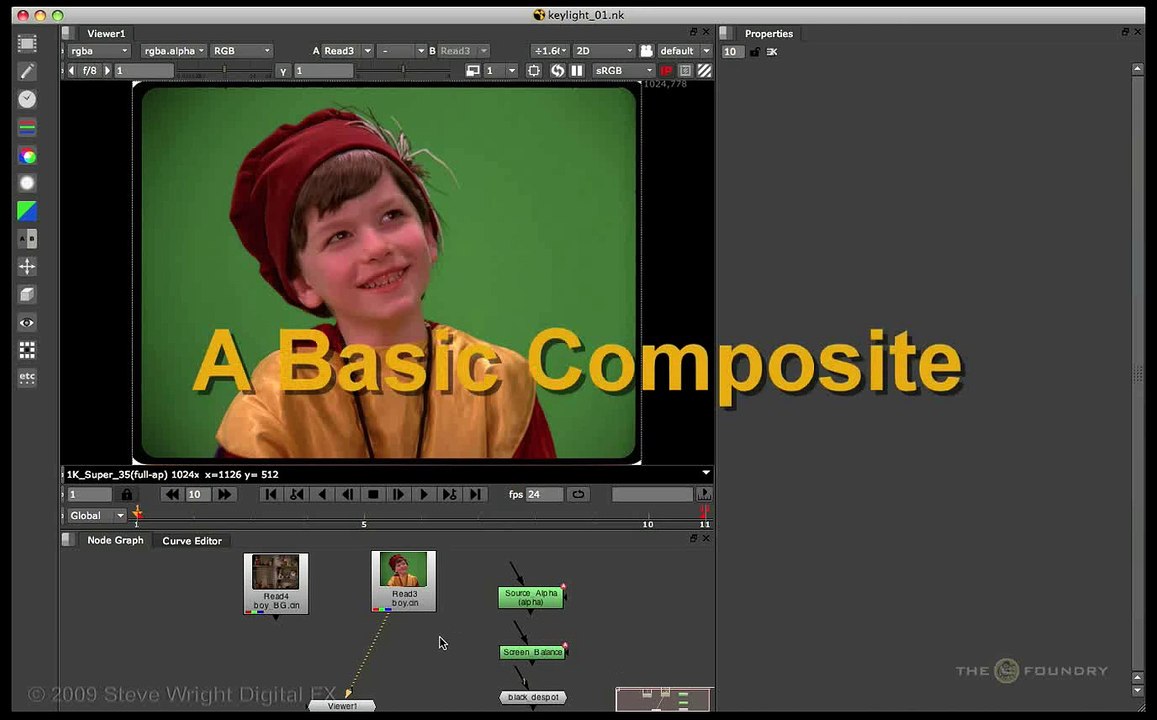Toggle the red IP input process button

[x=666, y=71]
